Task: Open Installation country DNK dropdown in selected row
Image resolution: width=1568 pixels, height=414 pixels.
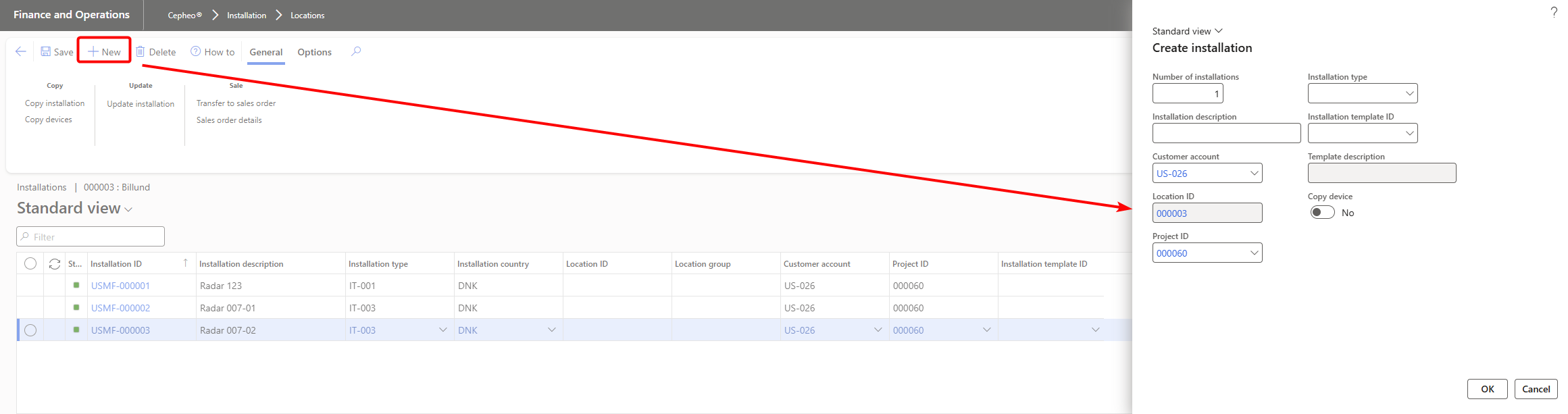Action: point(552,330)
